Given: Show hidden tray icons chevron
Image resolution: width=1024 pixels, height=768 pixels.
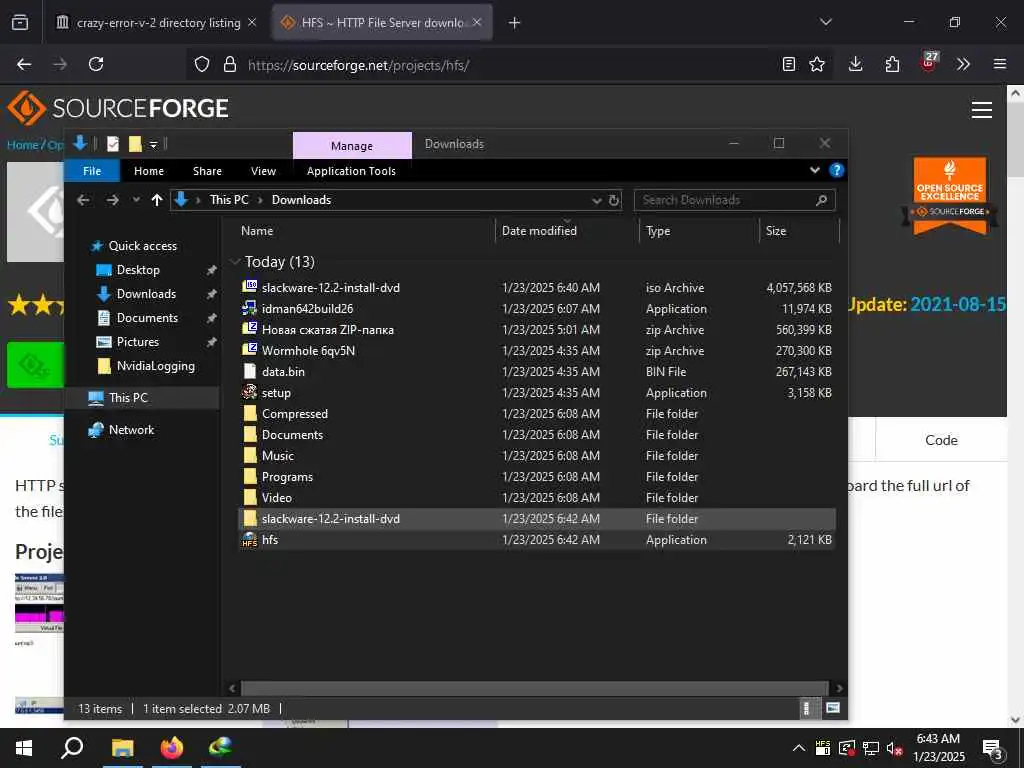Looking at the screenshot, I should (x=799, y=748).
